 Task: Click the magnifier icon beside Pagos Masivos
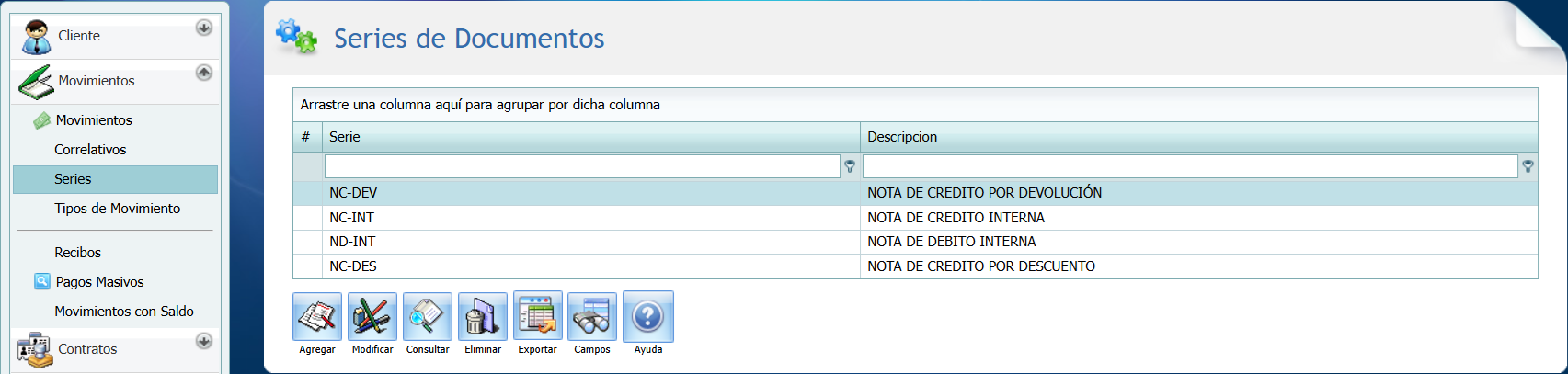click(x=41, y=281)
